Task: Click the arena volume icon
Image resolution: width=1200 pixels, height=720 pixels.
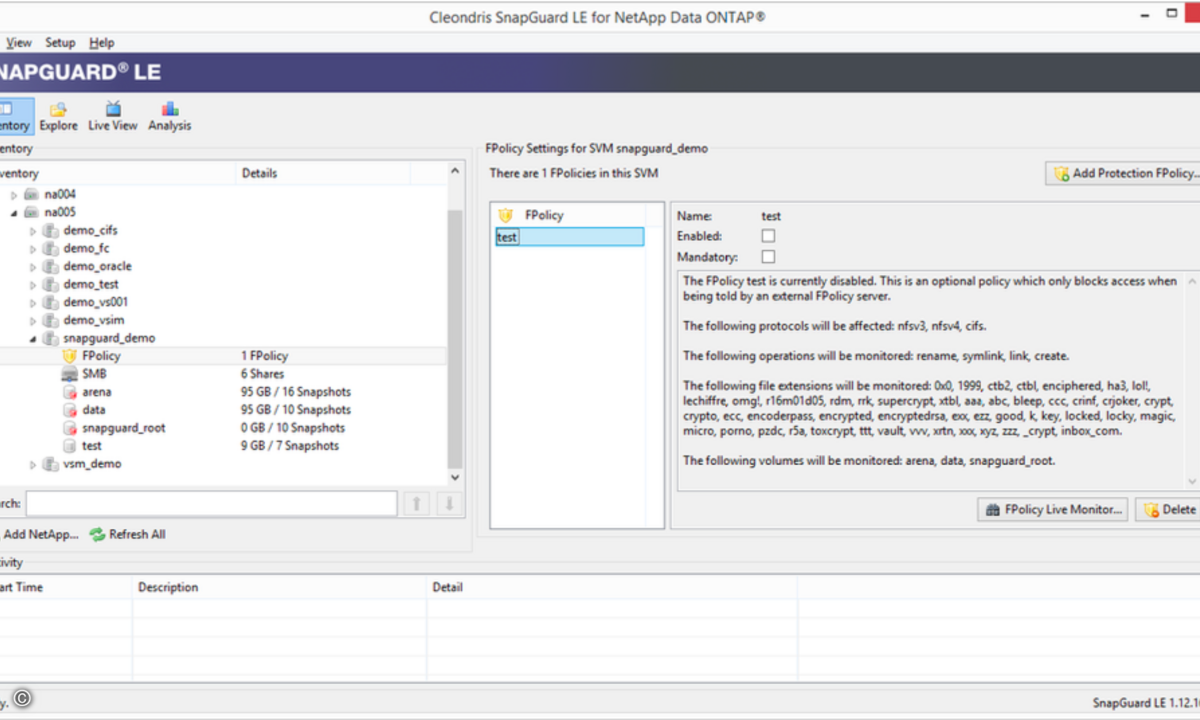Action: [x=69, y=392]
